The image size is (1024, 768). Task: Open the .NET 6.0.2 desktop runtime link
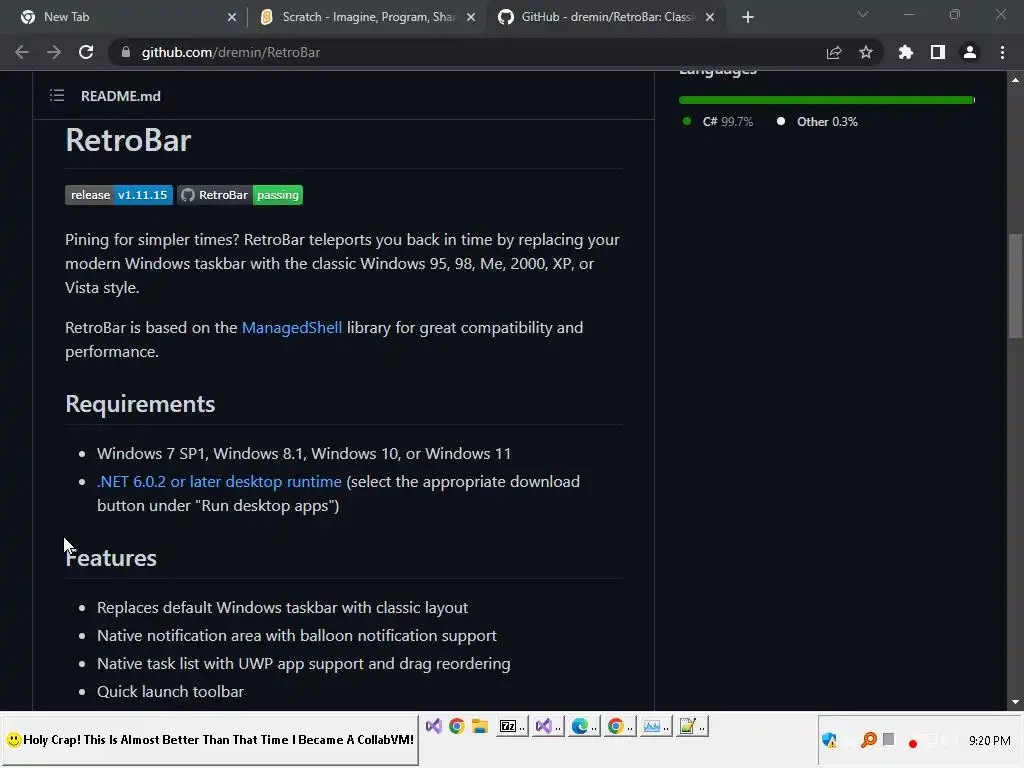coord(219,481)
